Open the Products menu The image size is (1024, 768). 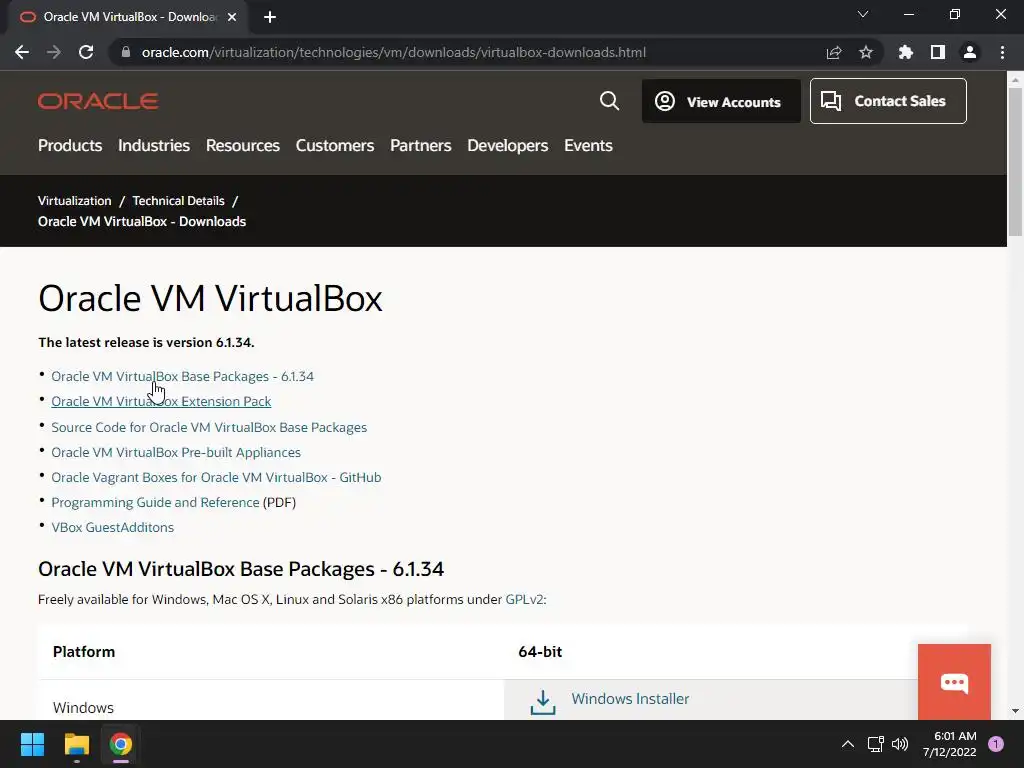[70, 146]
